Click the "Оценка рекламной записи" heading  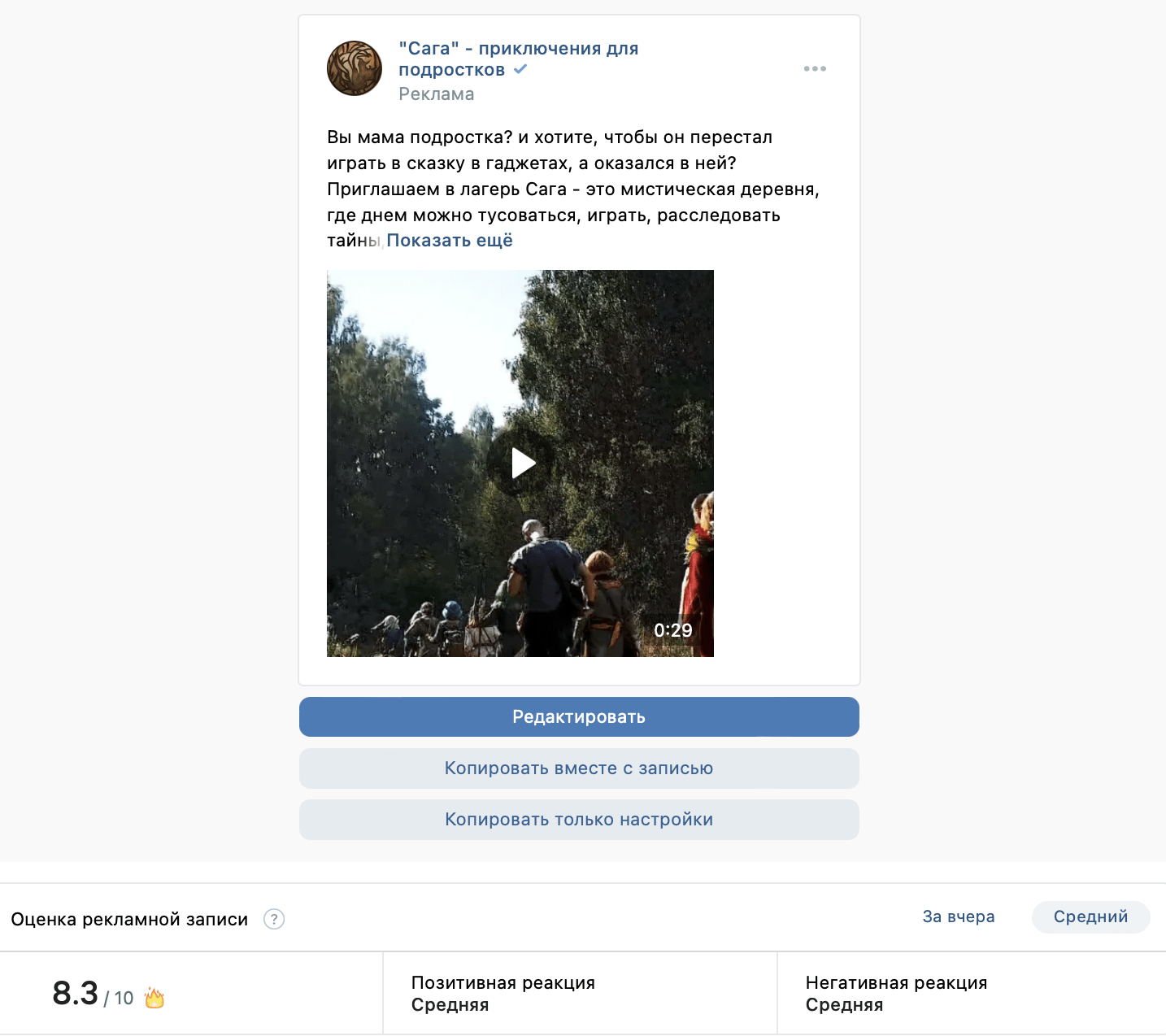coord(129,919)
